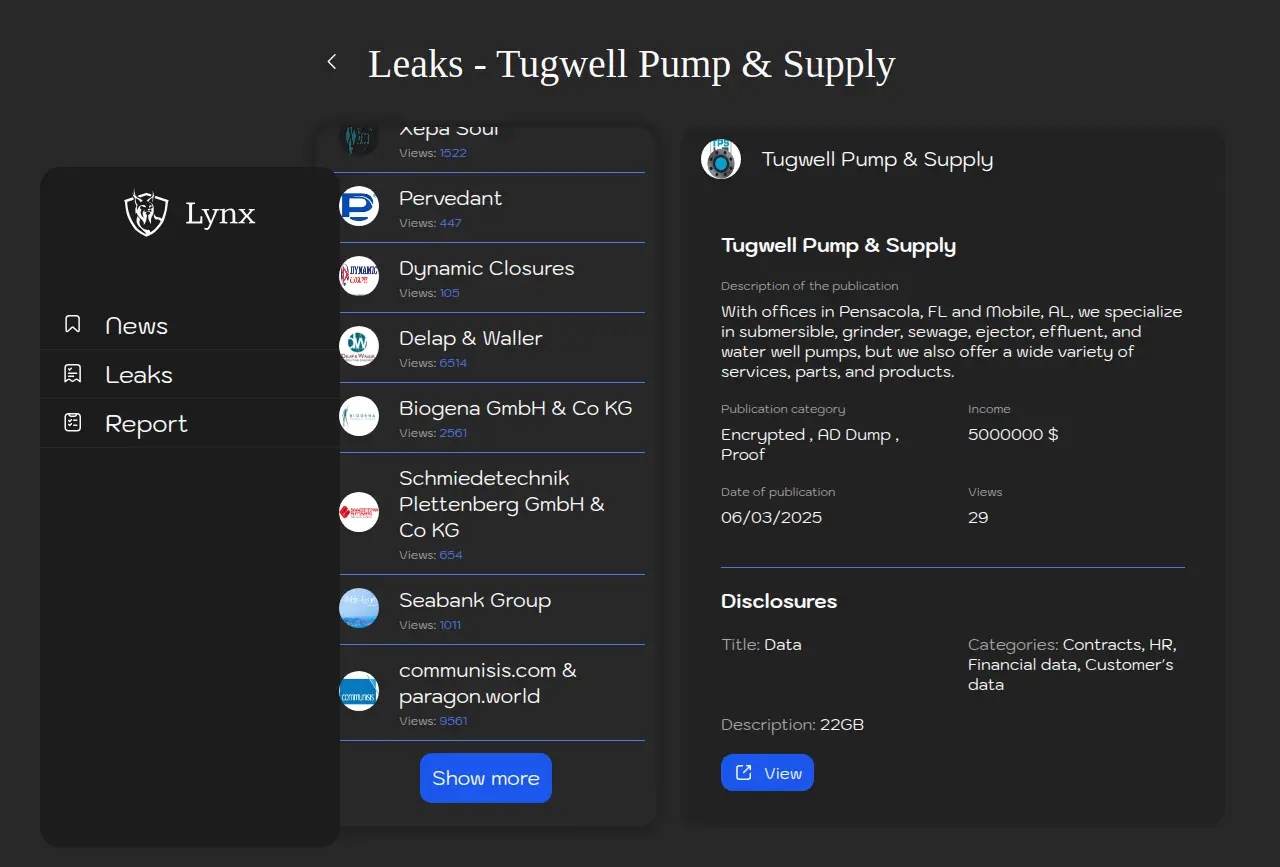Click the Lynx shield logo icon

point(146,213)
